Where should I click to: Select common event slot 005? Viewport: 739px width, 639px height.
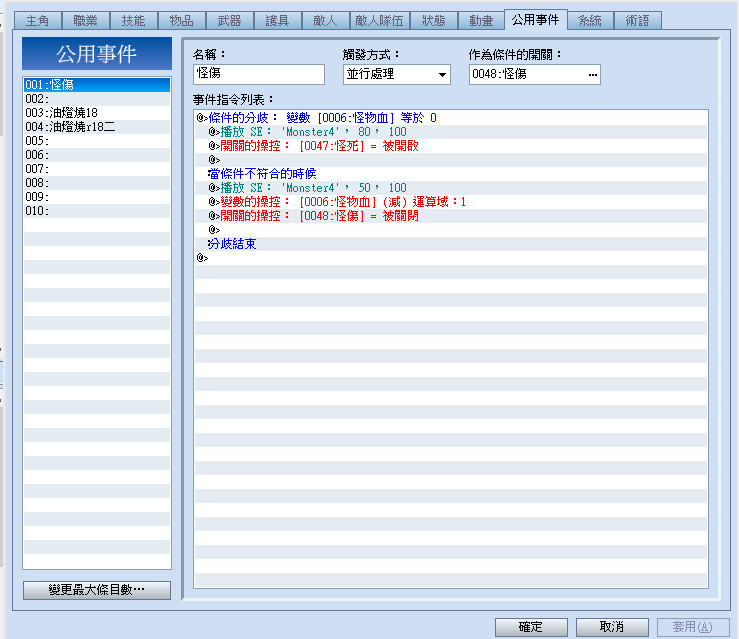[x=97, y=141]
